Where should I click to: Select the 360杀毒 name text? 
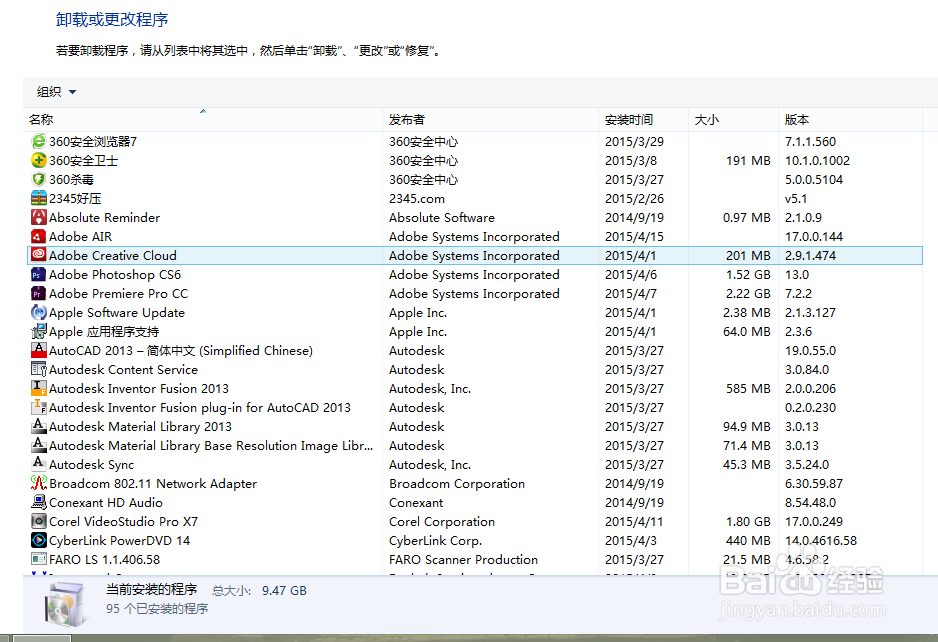click(x=71, y=179)
